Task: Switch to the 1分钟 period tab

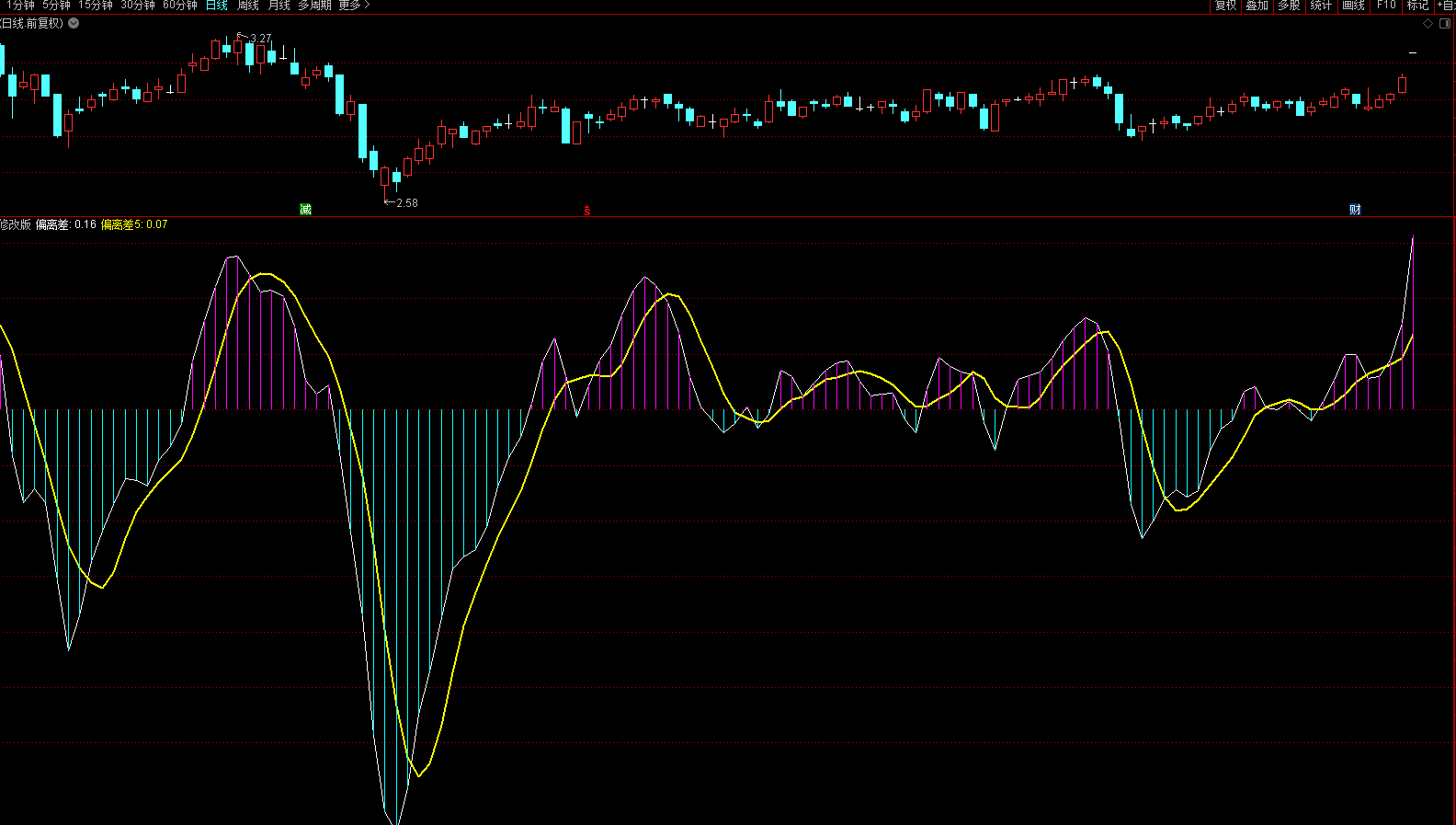Action: [19, 6]
